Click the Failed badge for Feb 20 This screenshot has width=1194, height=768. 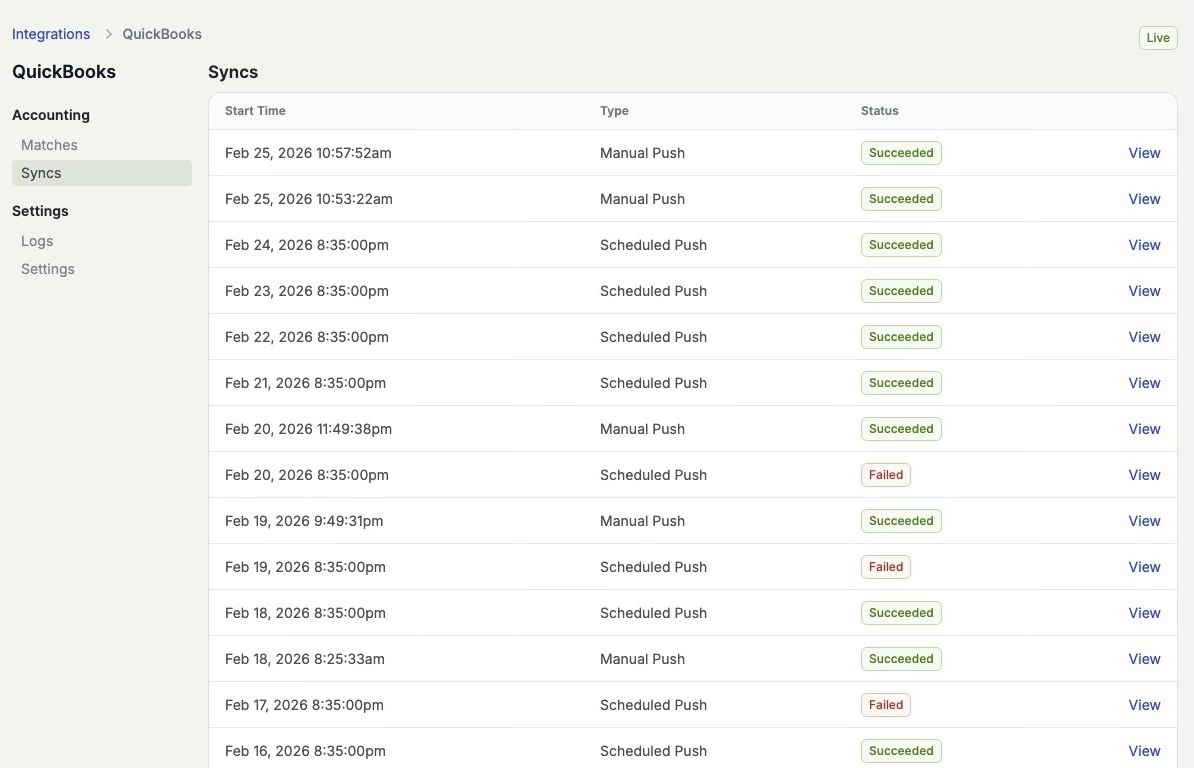[x=885, y=475]
